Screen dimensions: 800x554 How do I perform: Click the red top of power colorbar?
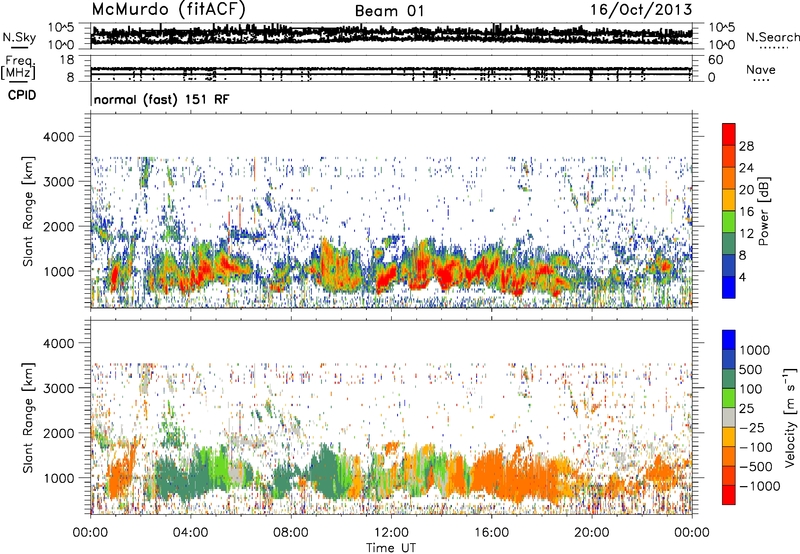point(729,134)
